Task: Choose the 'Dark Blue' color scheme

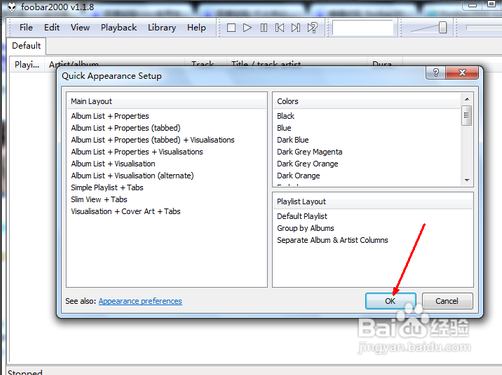Action: 293,140
